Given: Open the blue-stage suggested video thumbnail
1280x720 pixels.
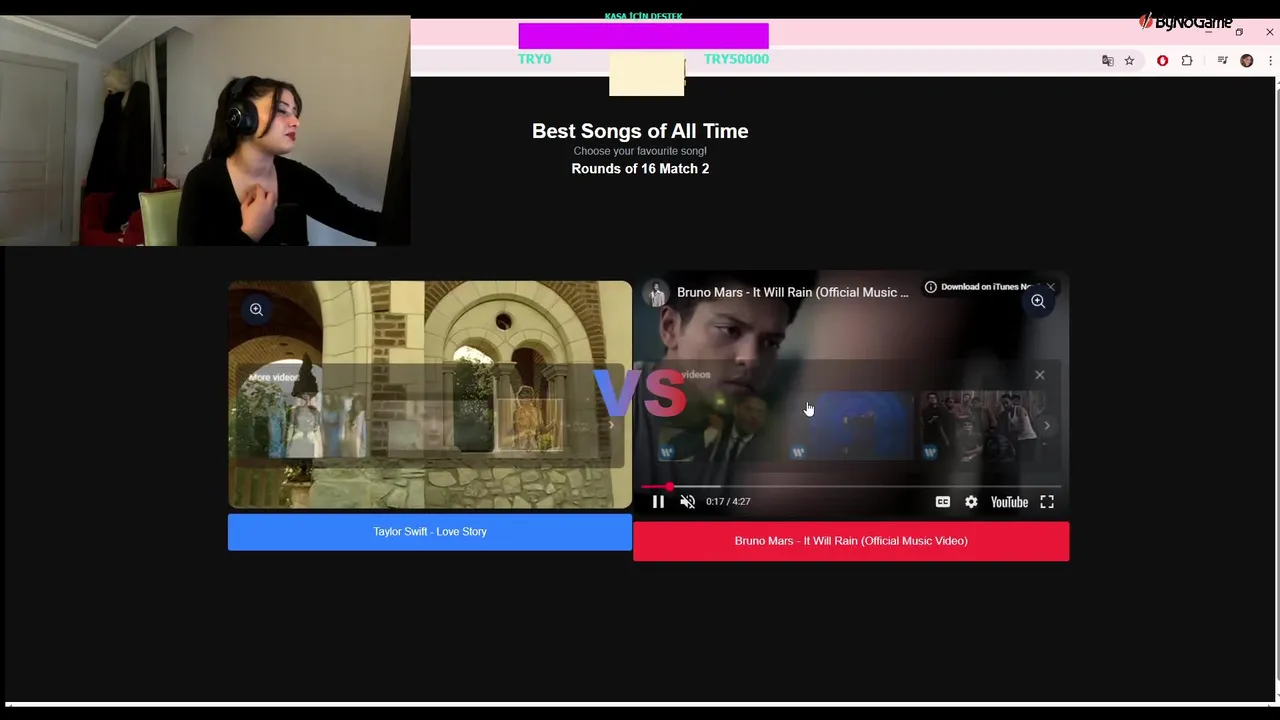Looking at the screenshot, I should 850,426.
